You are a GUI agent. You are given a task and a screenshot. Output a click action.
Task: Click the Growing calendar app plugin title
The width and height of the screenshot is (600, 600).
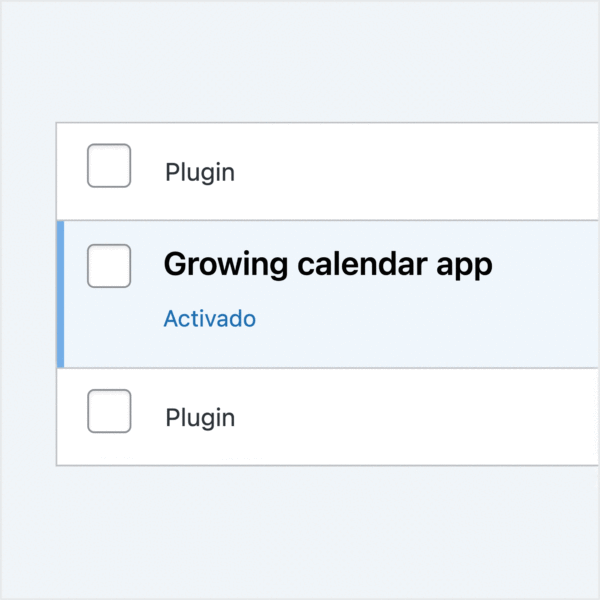[327, 265]
